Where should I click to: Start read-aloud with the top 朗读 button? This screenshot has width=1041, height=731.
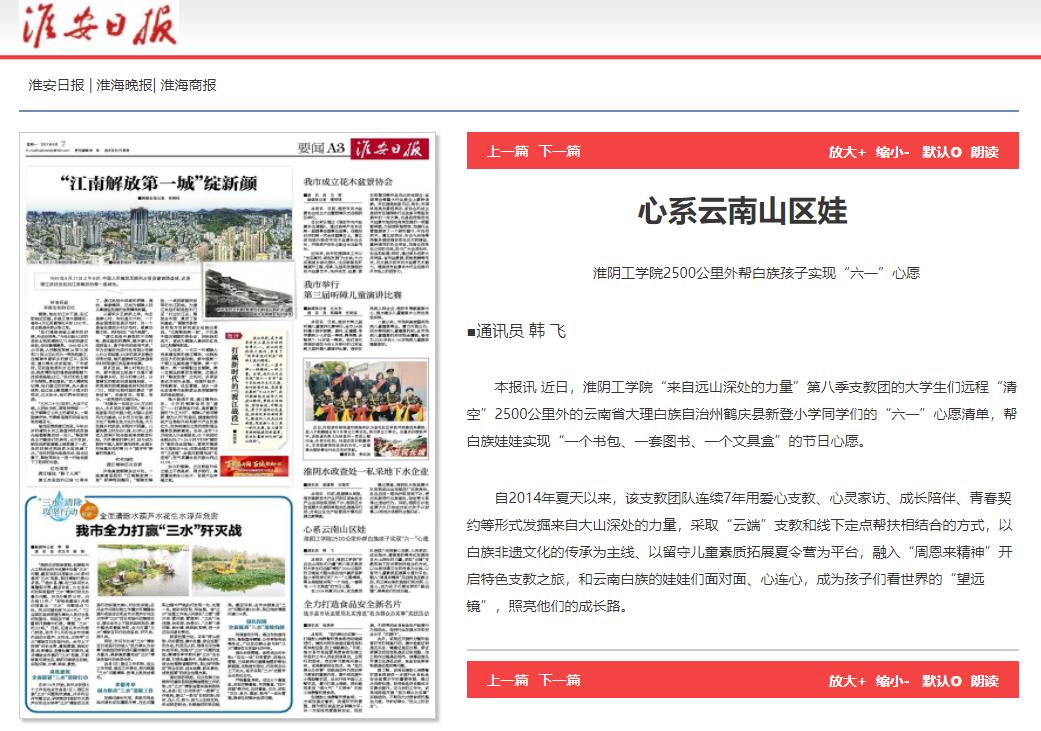click(x=984, y=152)
